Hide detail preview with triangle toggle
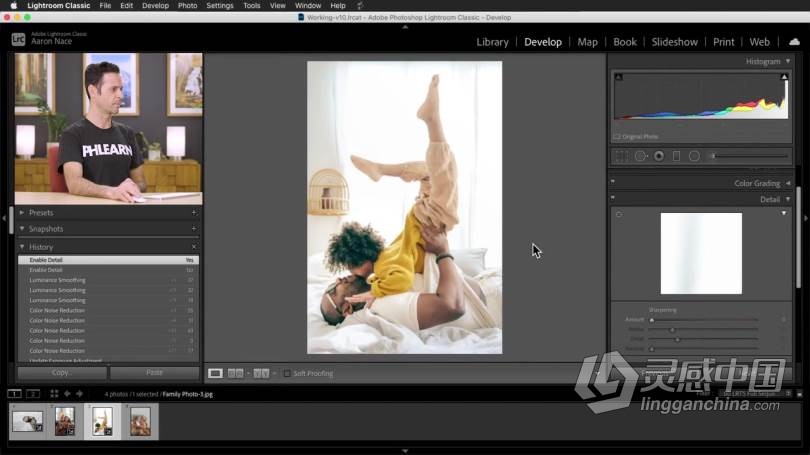 click(x=784, y=213)
